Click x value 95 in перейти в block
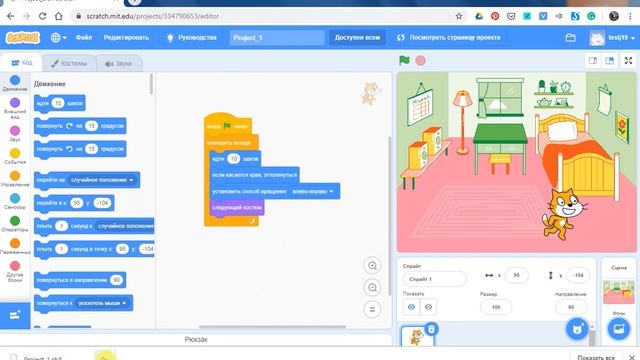The height and width of the screenshot is (360, 640). pos(77,203)
